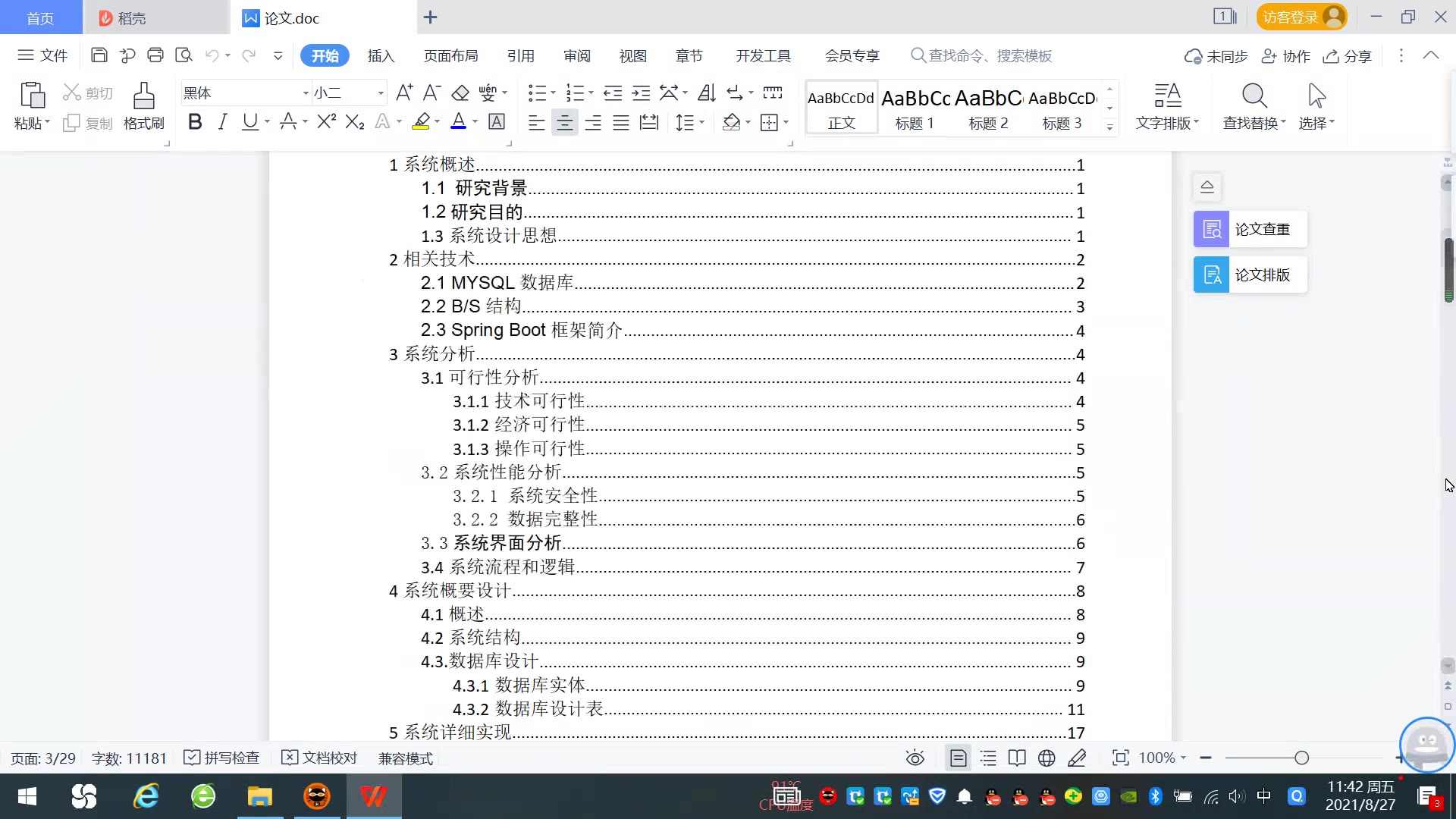Expand the font size dropdown showing 小二

tap(381, 93)
